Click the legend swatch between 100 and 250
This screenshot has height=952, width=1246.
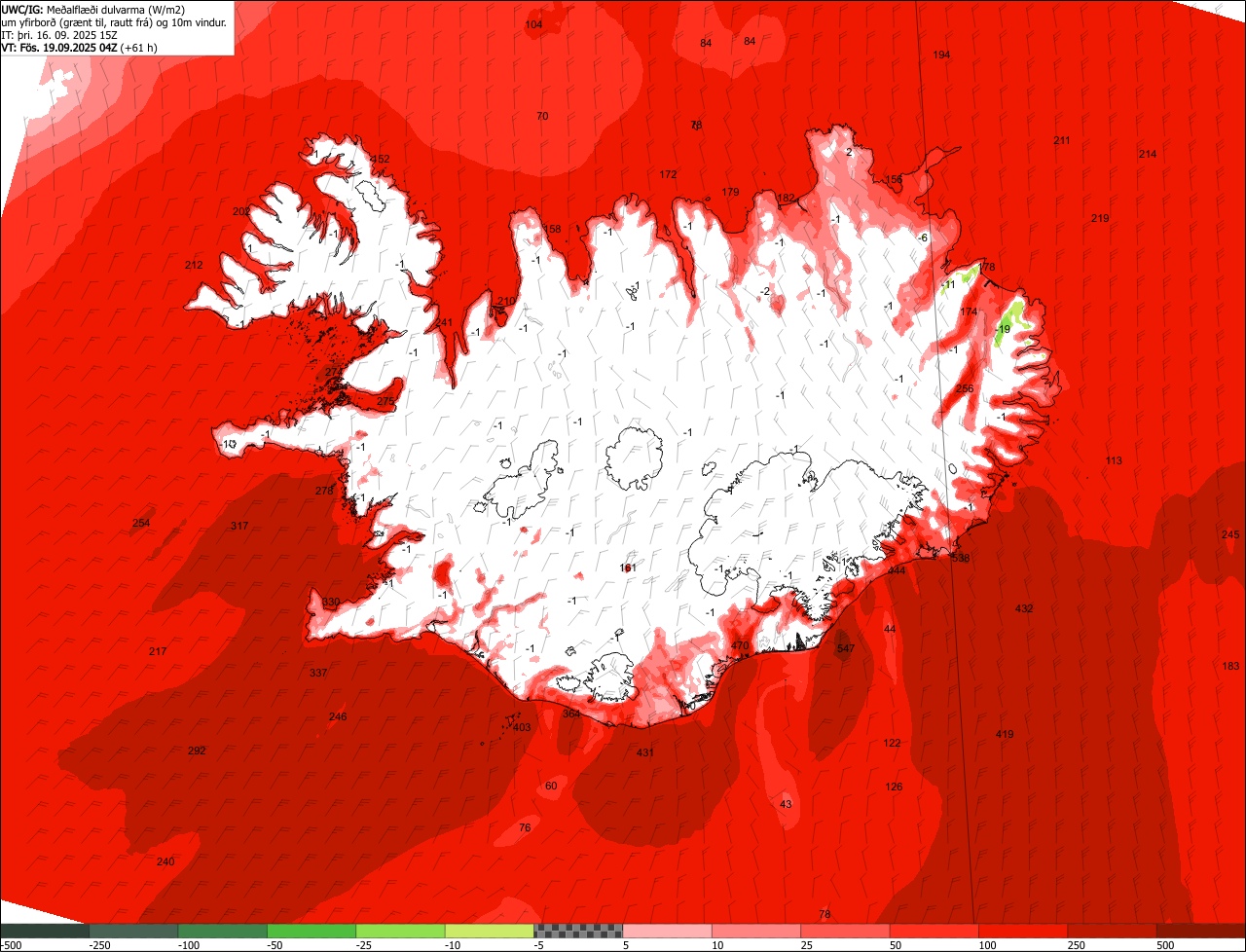[x=1023, y=931]
